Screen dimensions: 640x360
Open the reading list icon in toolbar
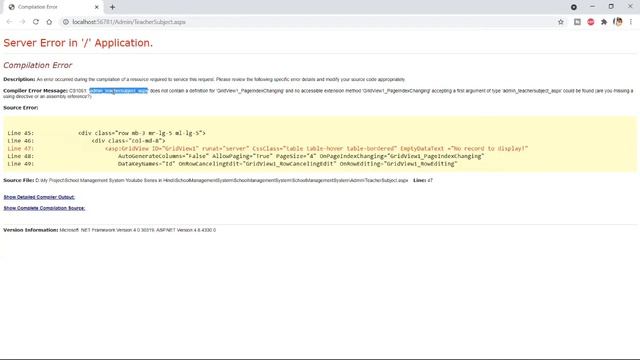tap(577, 22)
